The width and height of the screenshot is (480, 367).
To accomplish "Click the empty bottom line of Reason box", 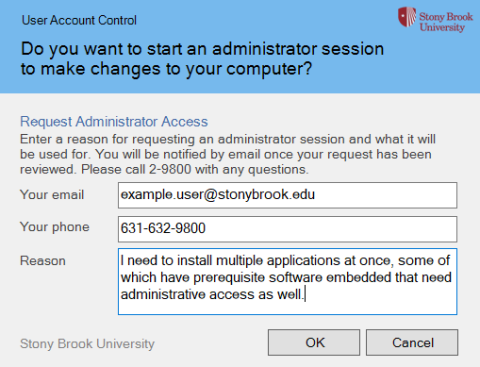I will pos(287,308).
